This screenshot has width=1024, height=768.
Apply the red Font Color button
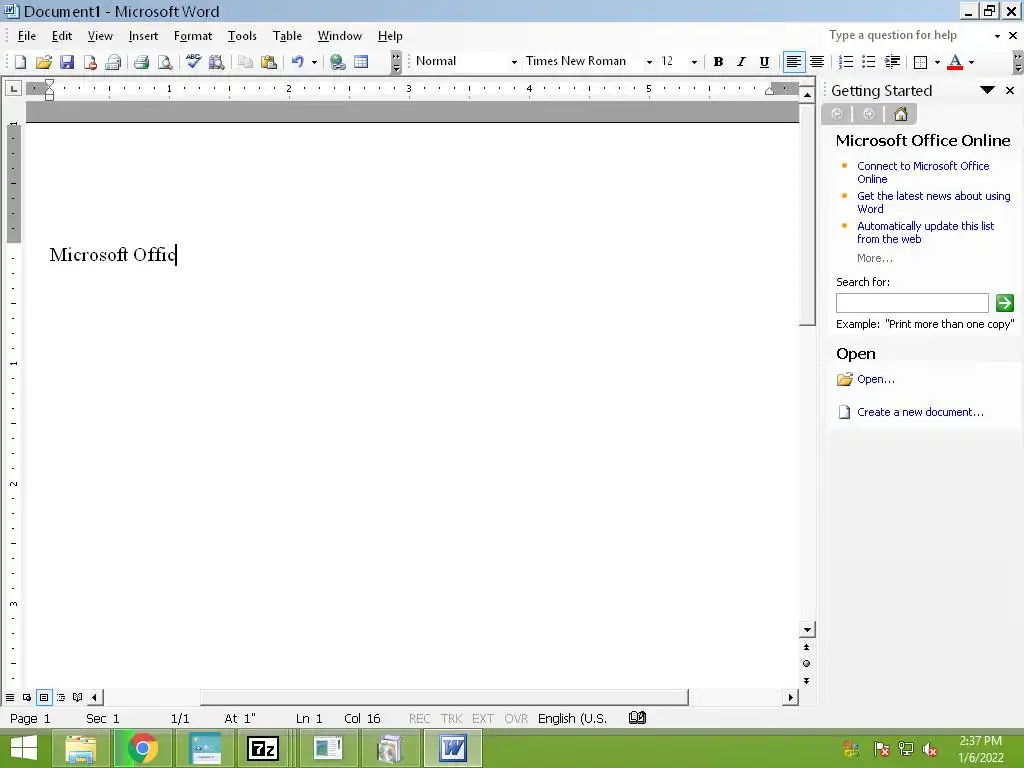coord(955,62)
